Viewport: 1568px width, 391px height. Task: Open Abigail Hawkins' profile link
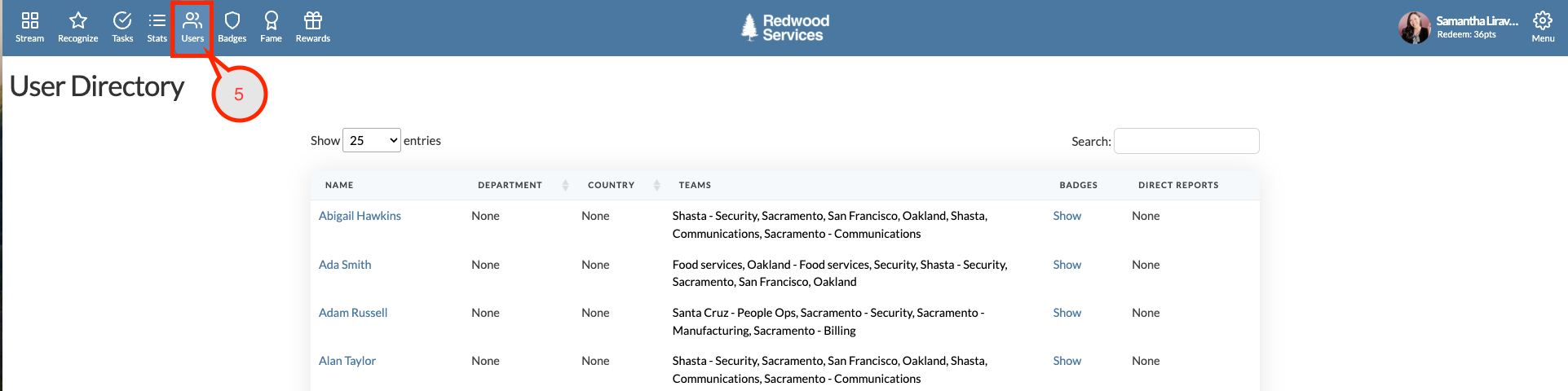point(360,216)
